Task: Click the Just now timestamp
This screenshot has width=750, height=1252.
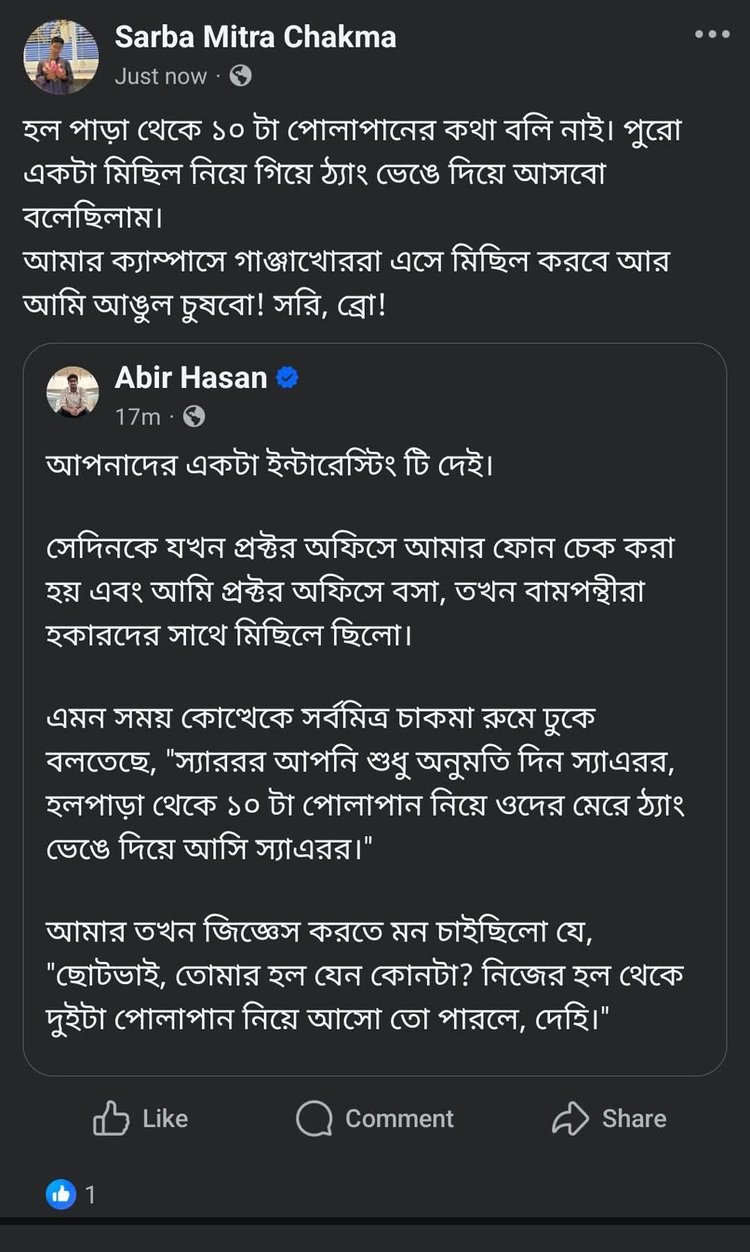Action: pyautogui.click(x=161, y=76)
